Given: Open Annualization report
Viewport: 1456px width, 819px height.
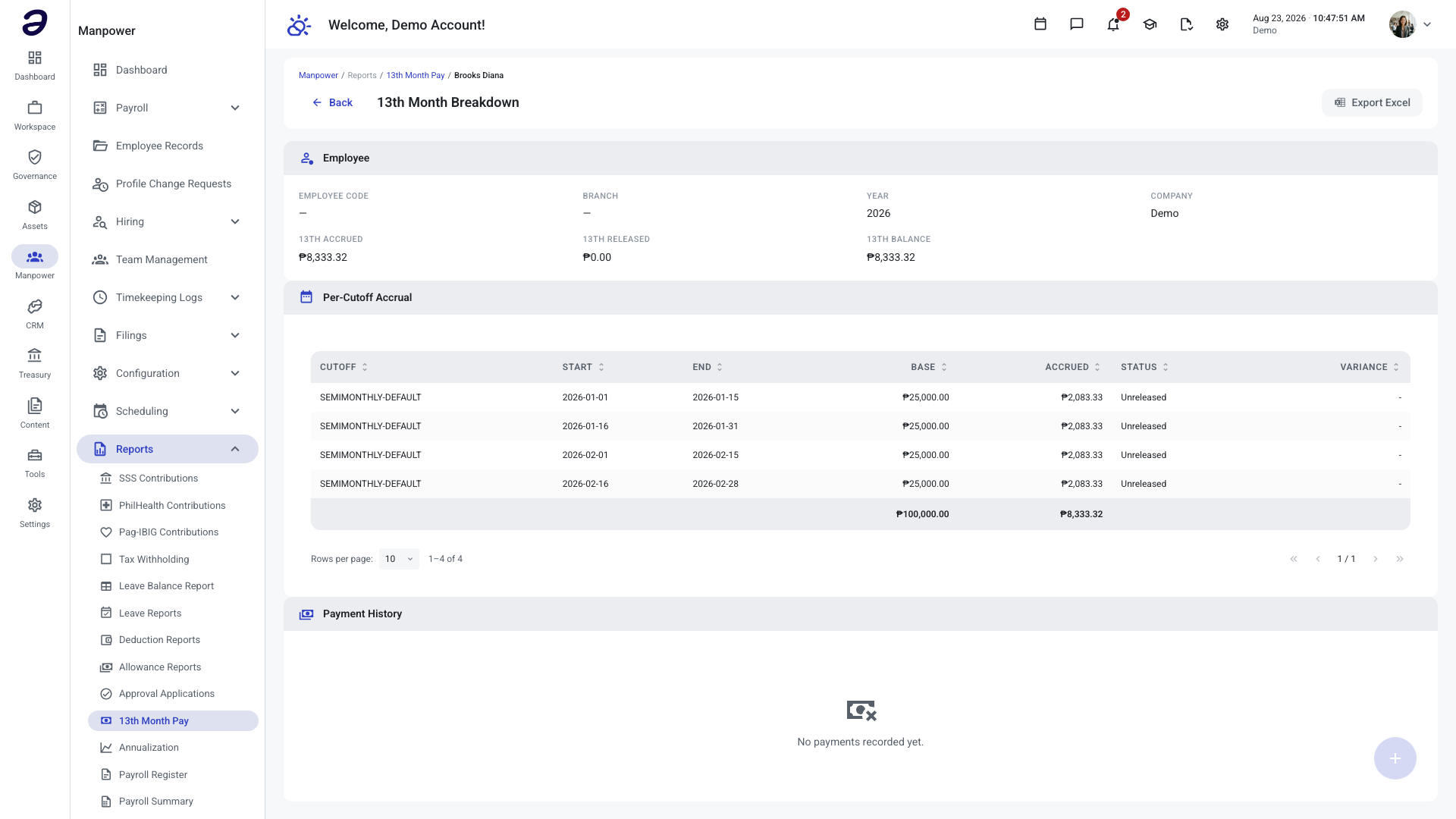Looking at the screenshot, I should pyautogui.click(x=173, y=748).
